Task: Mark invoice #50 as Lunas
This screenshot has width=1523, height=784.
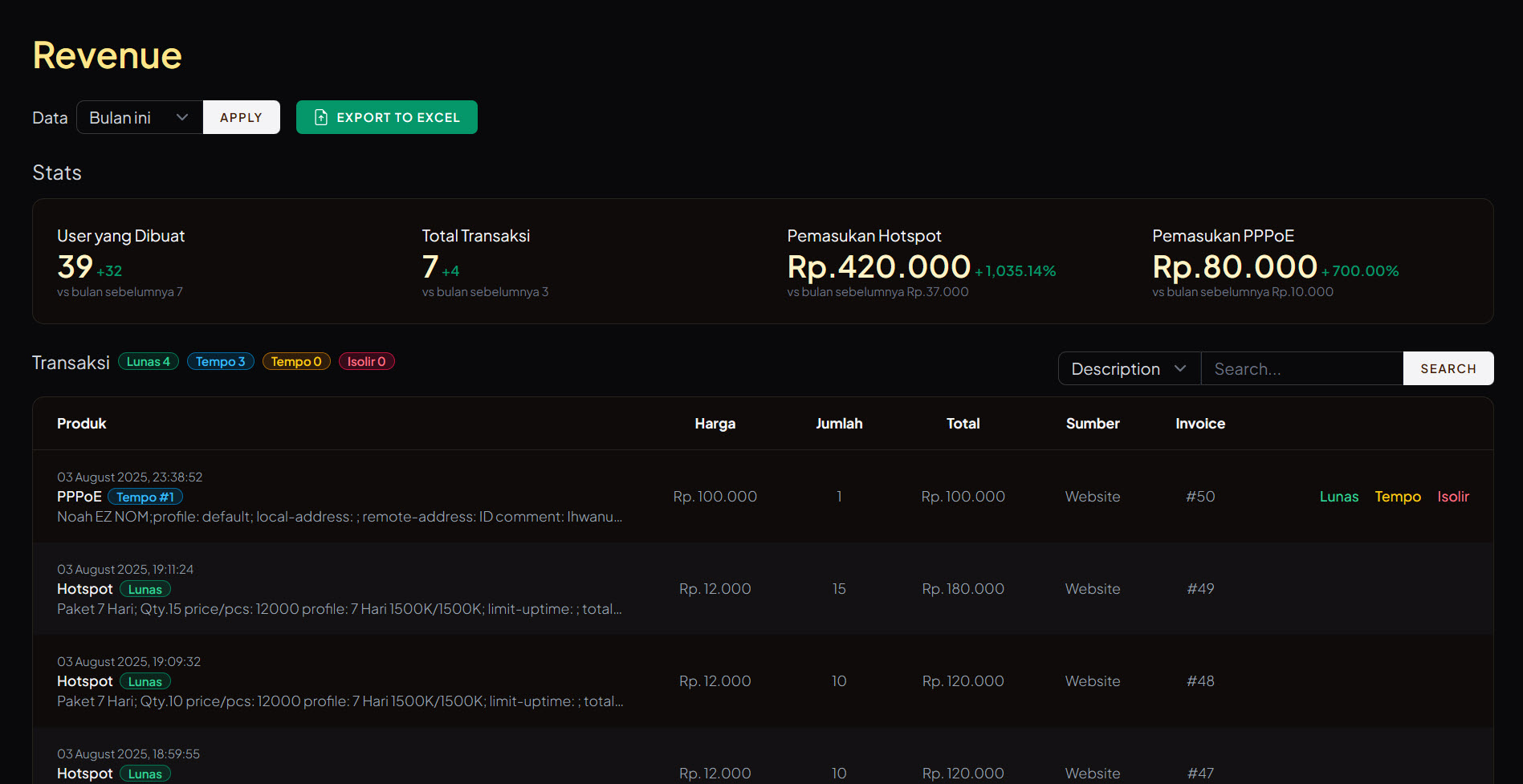Action: tap(1338, 497)
